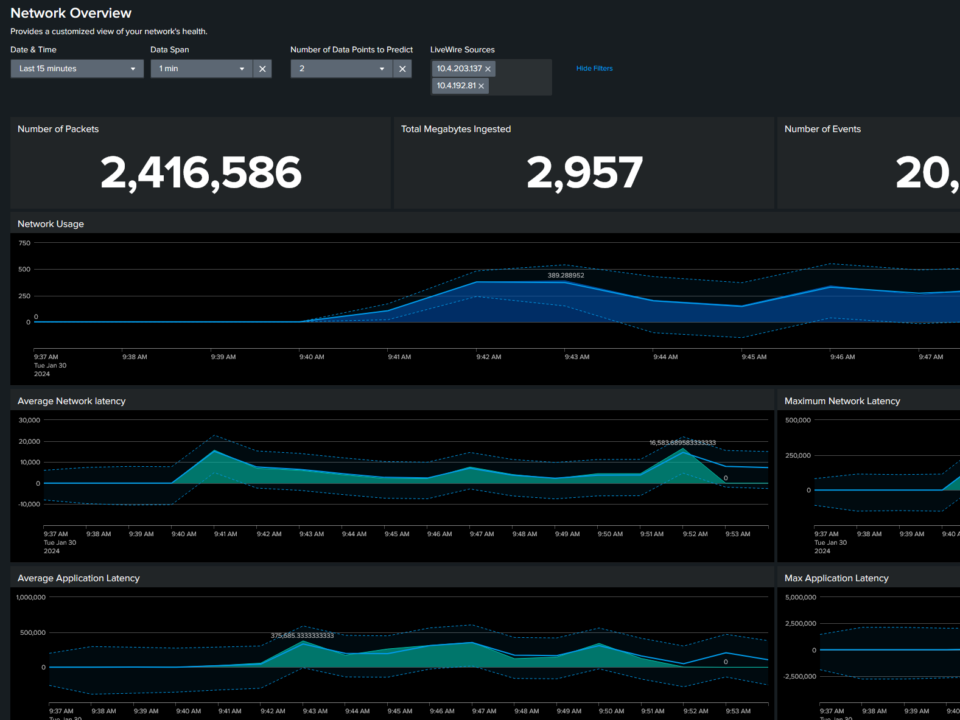Click the 375,685 peak label in Average Application Latency
This screenshot has width=960, height=720.
click(302, 635)
